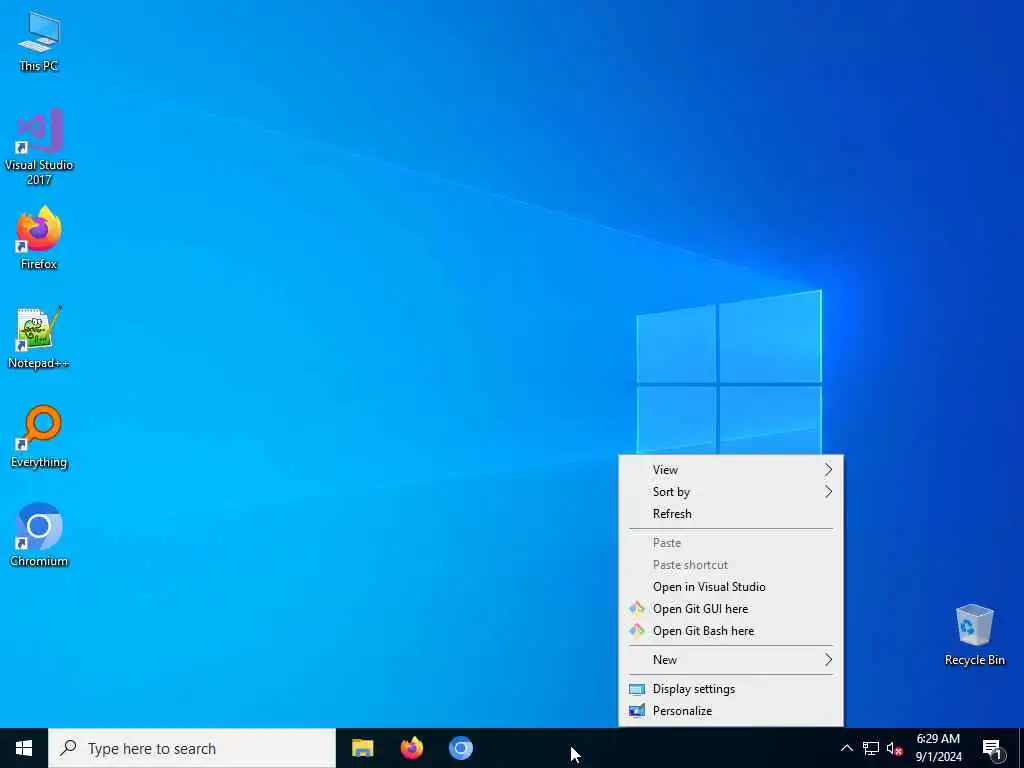Select the This PC desktop icon
Screen dimensions: 1024x768
pos(39,42)
